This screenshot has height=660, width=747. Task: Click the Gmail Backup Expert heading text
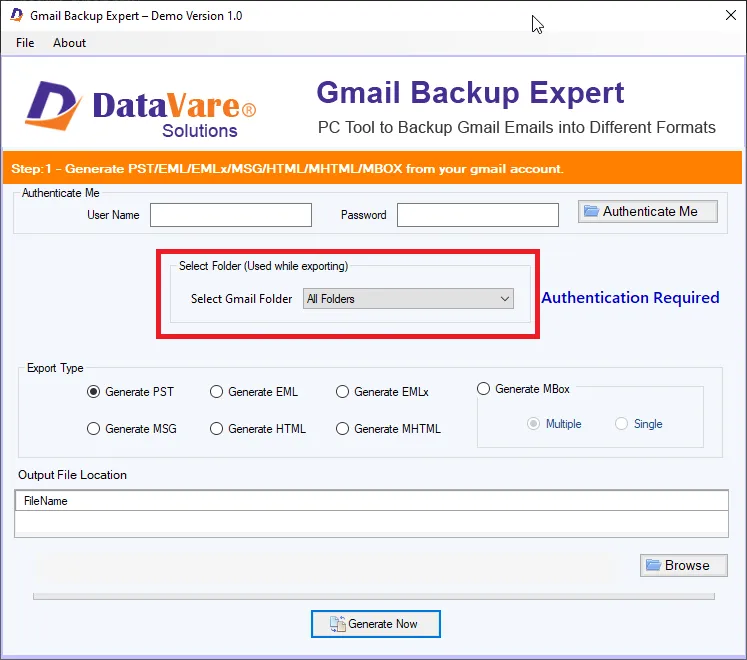coord(470,92)
